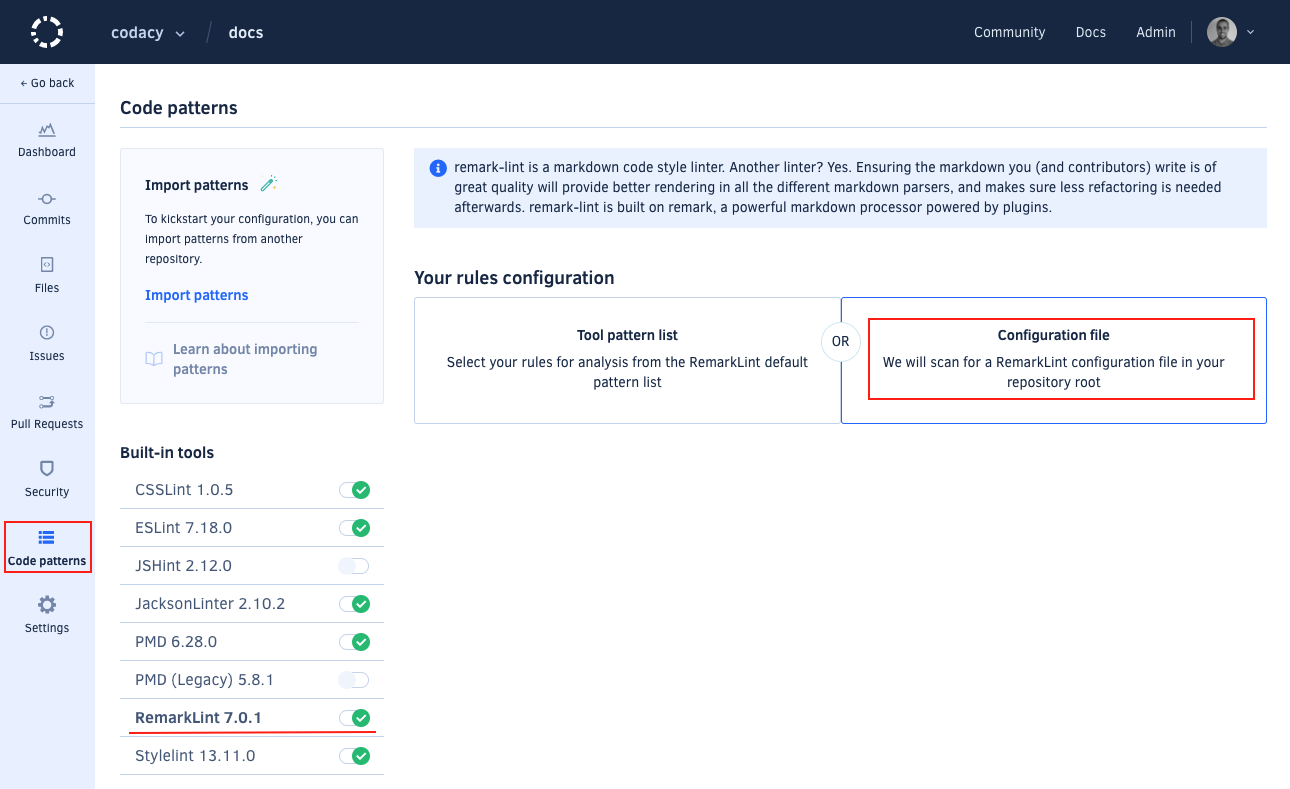
Task: Click the book icon next to Learn about importing
Action: 154,359
